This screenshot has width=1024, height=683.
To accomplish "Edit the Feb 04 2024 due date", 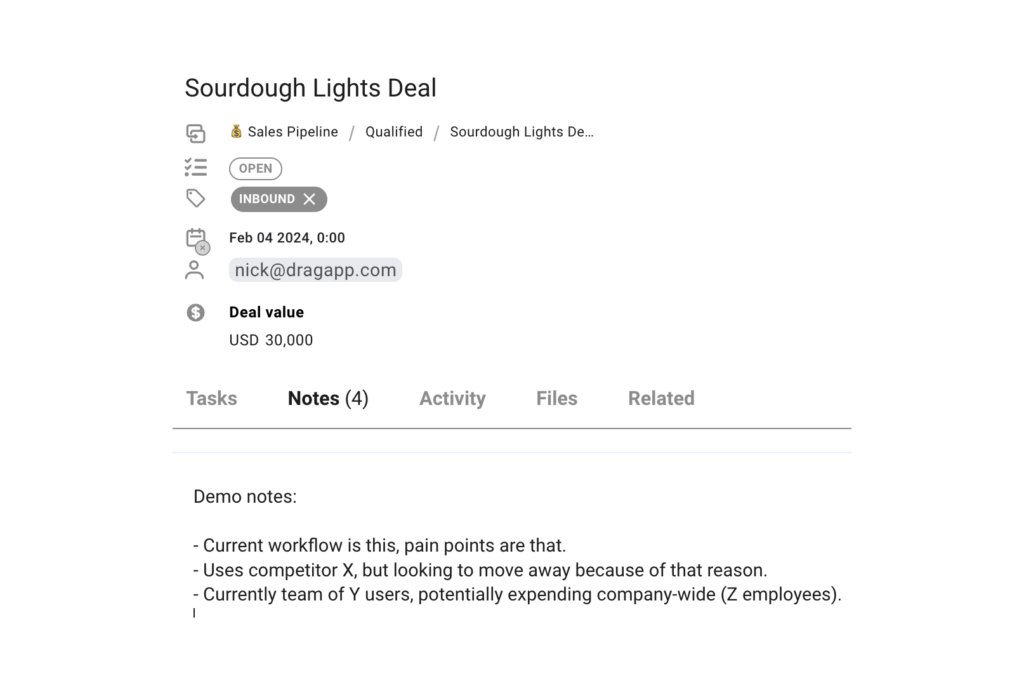I will click(287, 238).
